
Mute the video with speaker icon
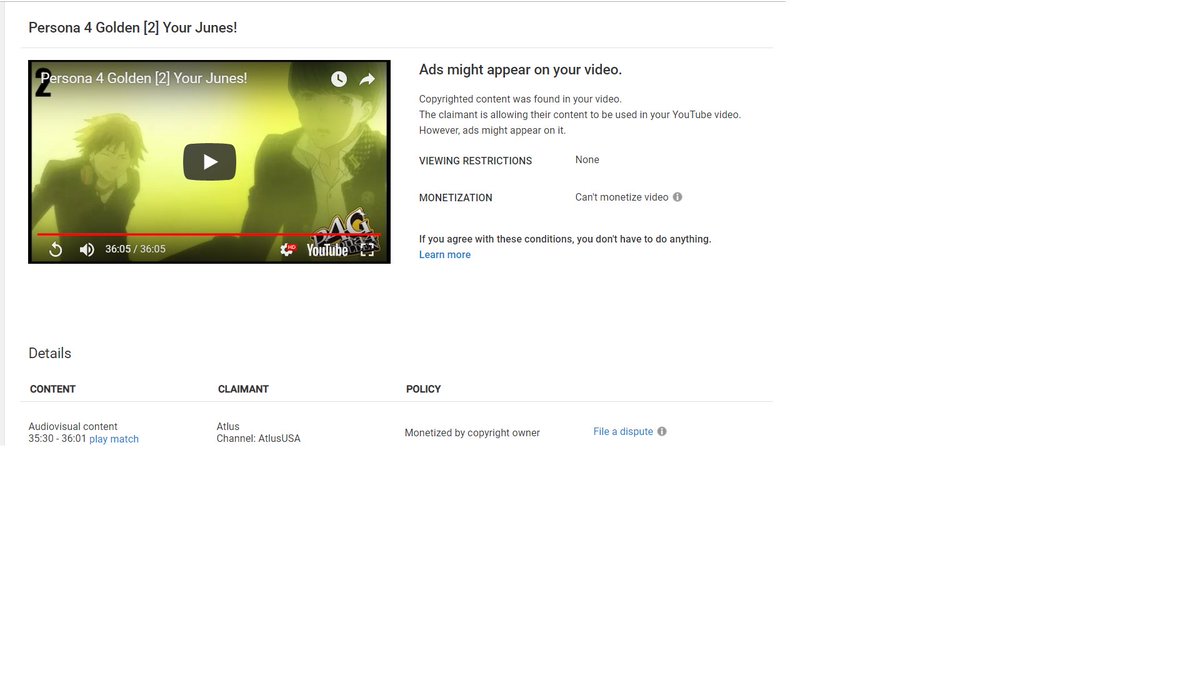(x=87, y=249)
